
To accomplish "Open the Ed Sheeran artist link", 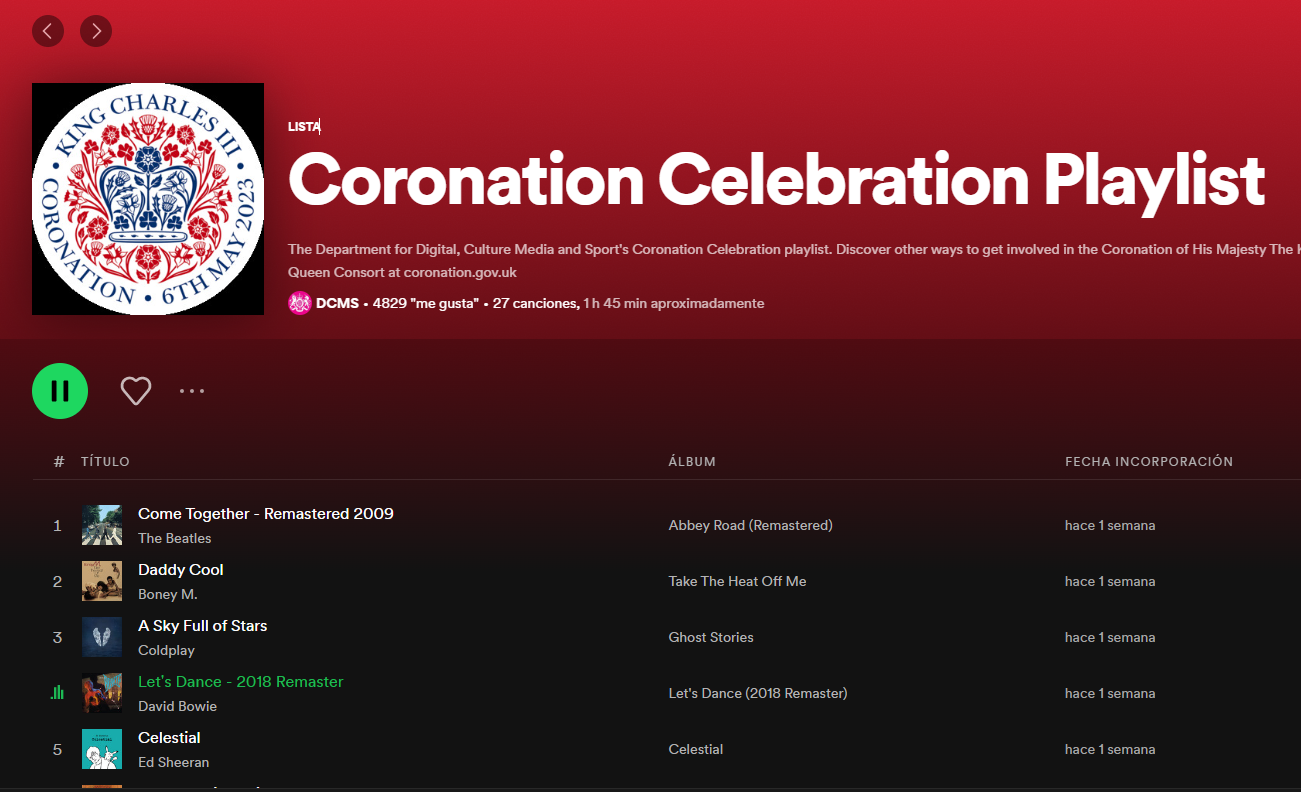I will coord(174,762).
